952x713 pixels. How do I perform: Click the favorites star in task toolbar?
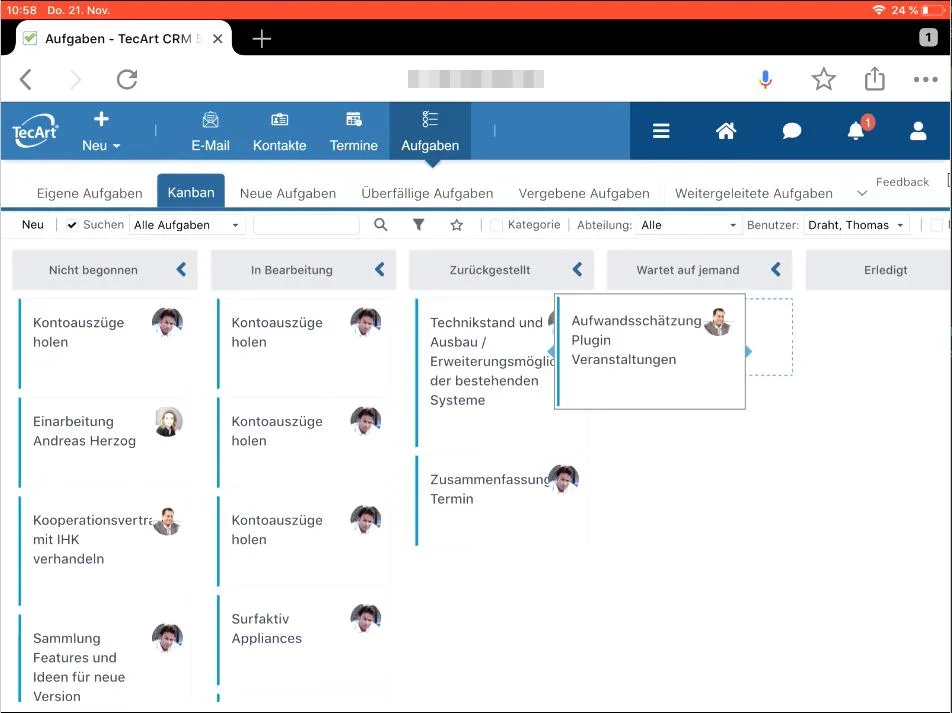pyautogui.click(x=457, y=225)
